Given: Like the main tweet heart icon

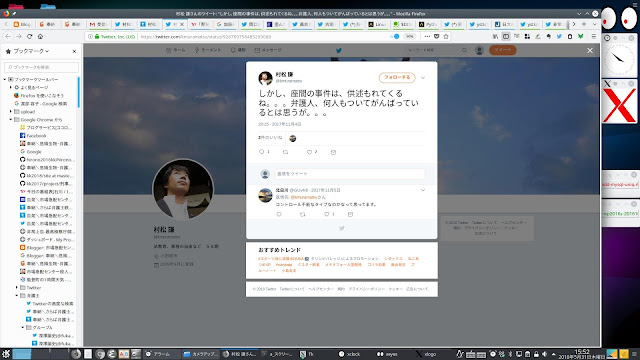Looking at the screenshot, I should point(309,152).
